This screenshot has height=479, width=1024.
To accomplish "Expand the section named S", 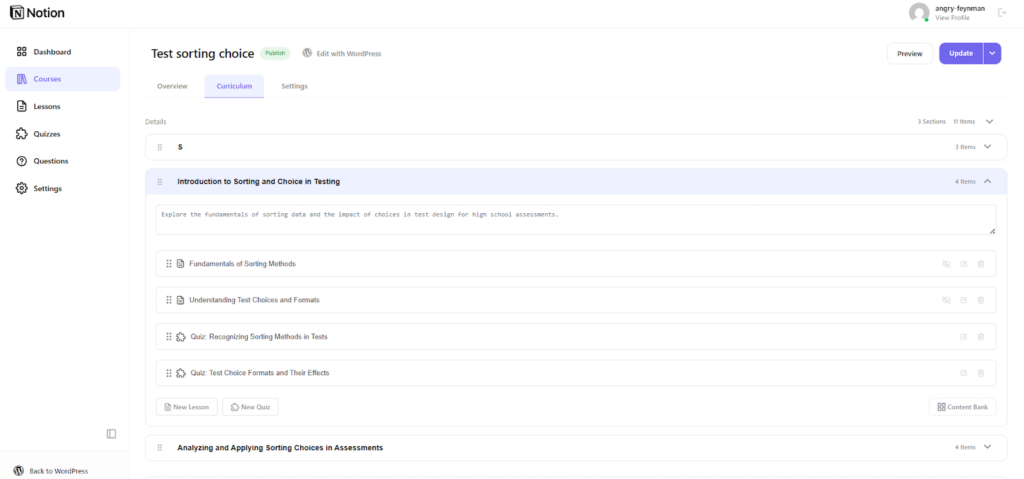I will tap(988, 147).
